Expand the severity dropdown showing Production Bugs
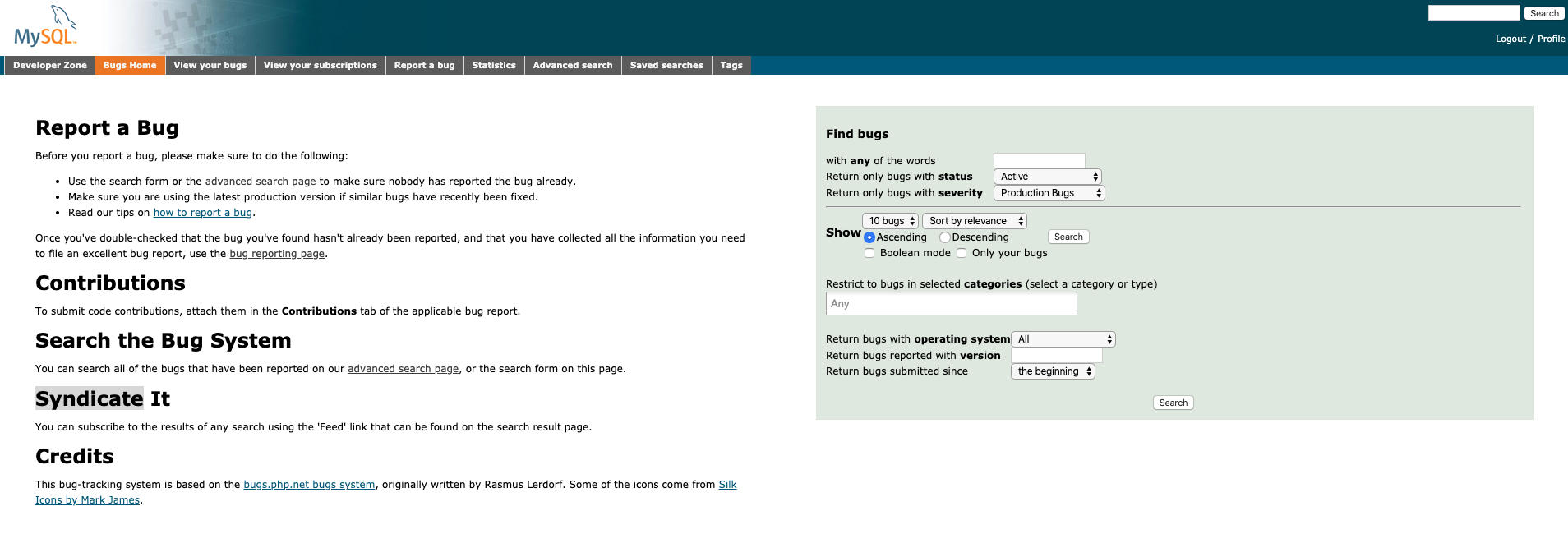 point(1049,193)
